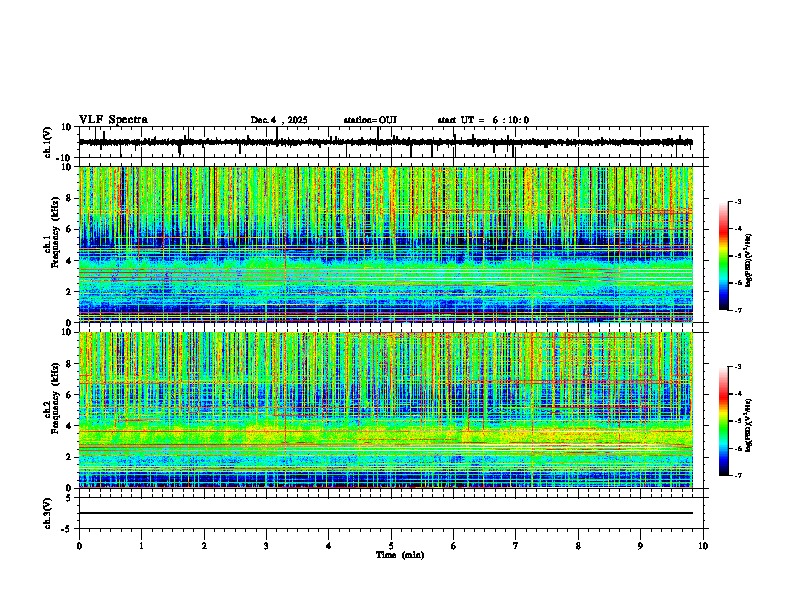
Task: Click time axis tick label "2"
Action: click(x=204, y=546)
